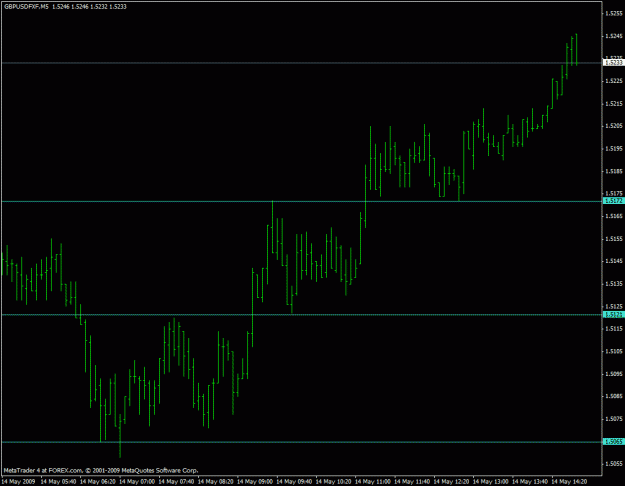Click the 1.5105 price scale label
This screenshot has width=625, height=486.
[x=614, y=352]
